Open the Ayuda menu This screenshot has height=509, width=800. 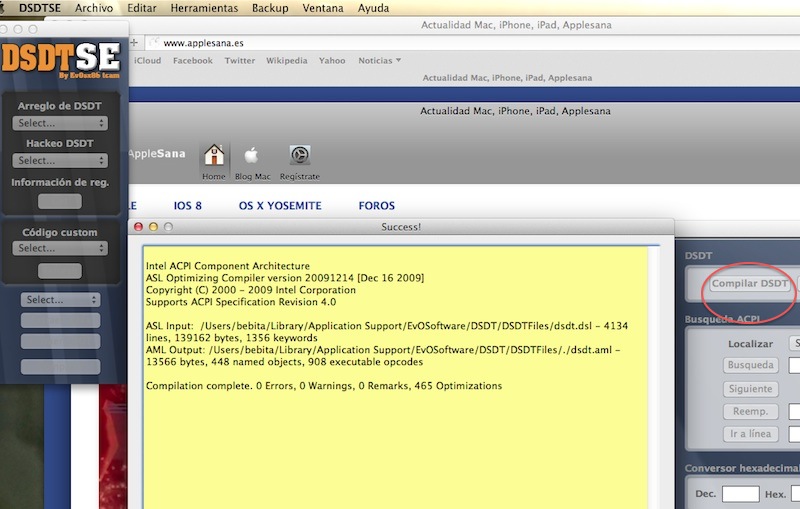[x=373, y=8]
